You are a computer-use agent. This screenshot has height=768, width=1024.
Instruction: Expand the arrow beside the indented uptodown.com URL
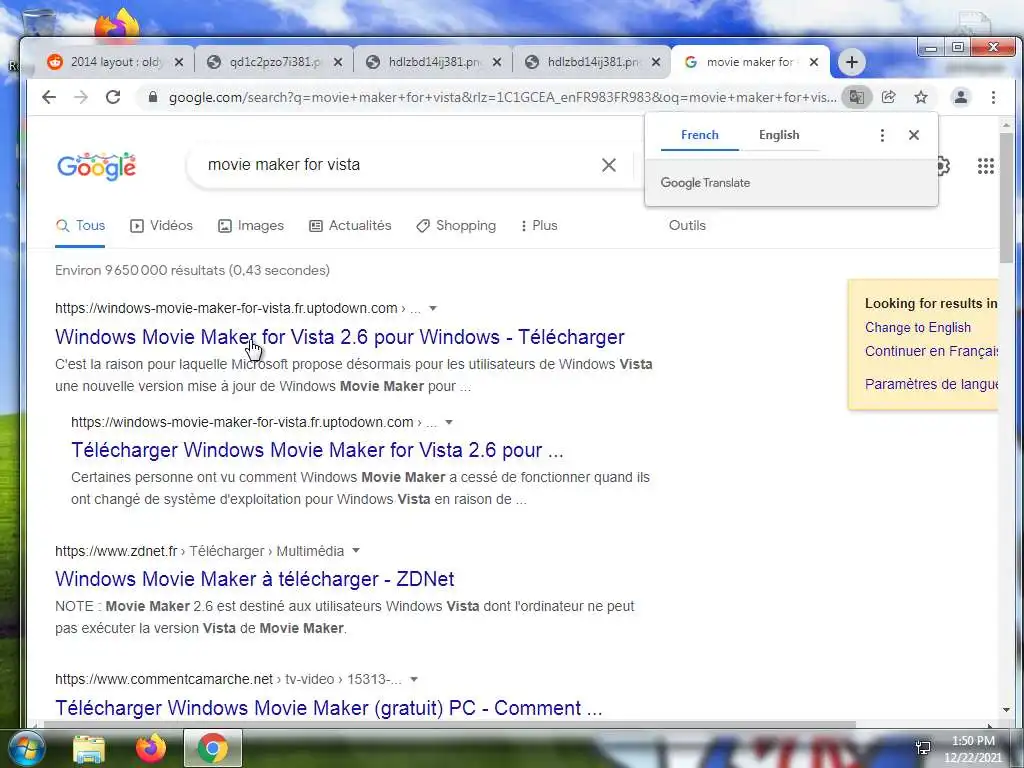[x=449, y=423]
